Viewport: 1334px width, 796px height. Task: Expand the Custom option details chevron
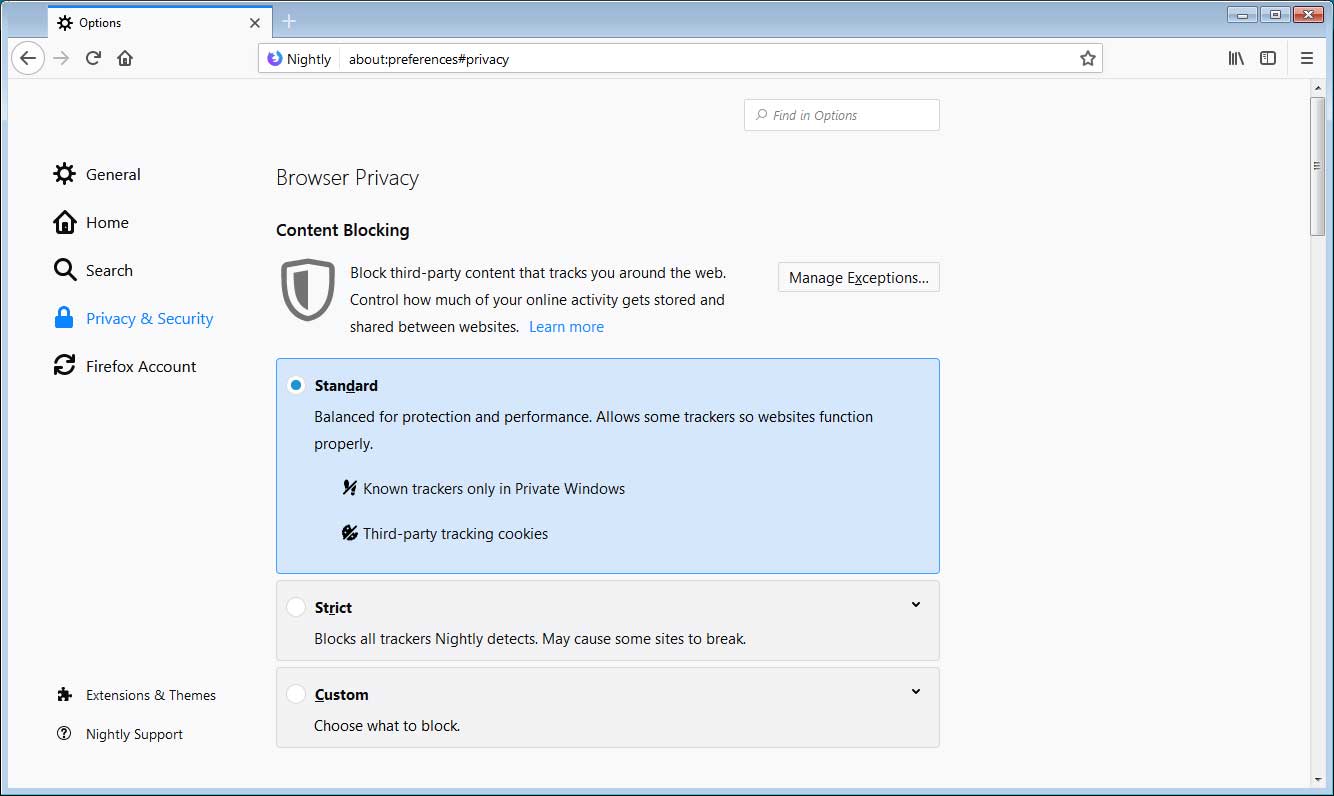pos(916,691)
